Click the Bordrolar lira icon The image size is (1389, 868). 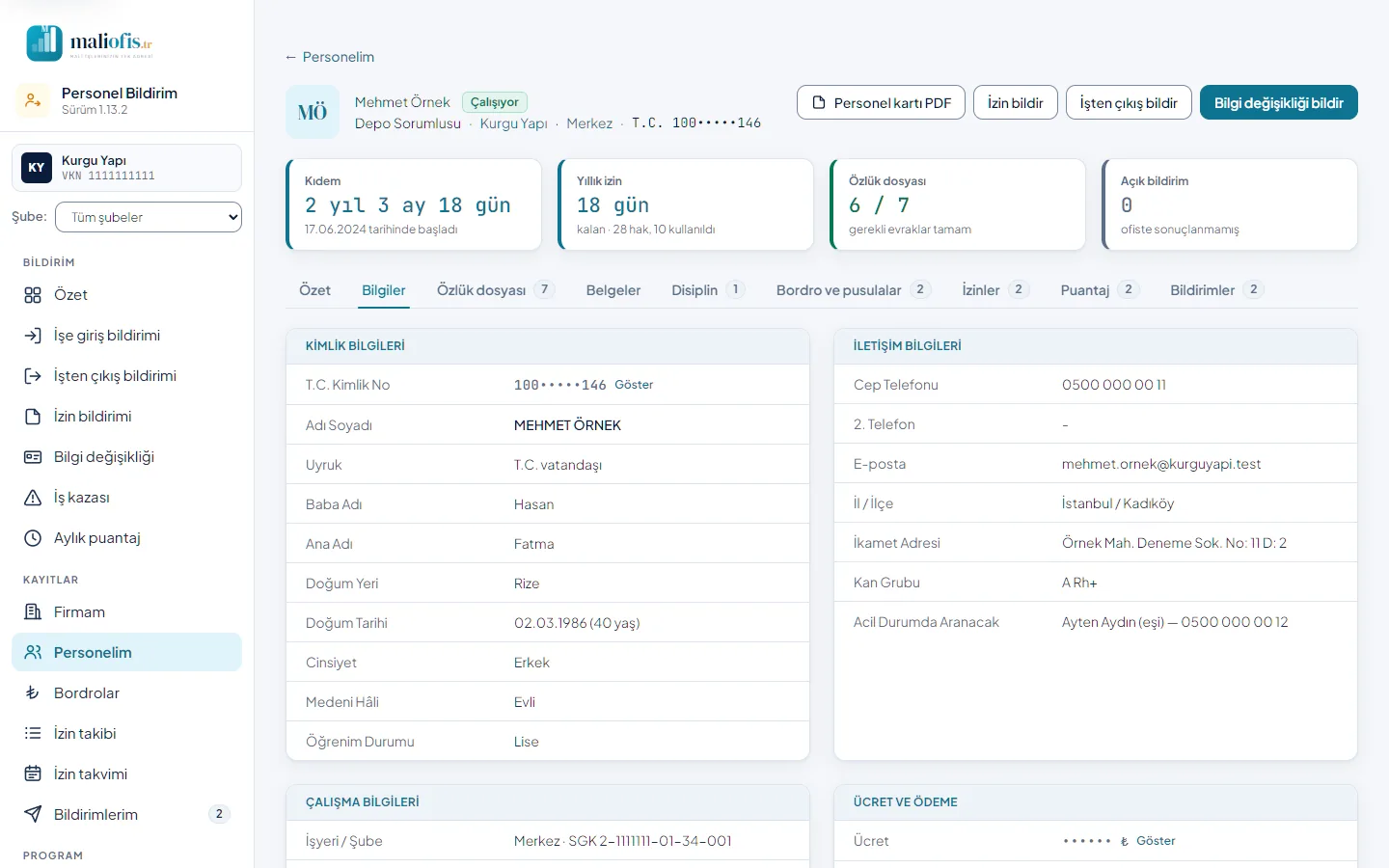(33, 693)
